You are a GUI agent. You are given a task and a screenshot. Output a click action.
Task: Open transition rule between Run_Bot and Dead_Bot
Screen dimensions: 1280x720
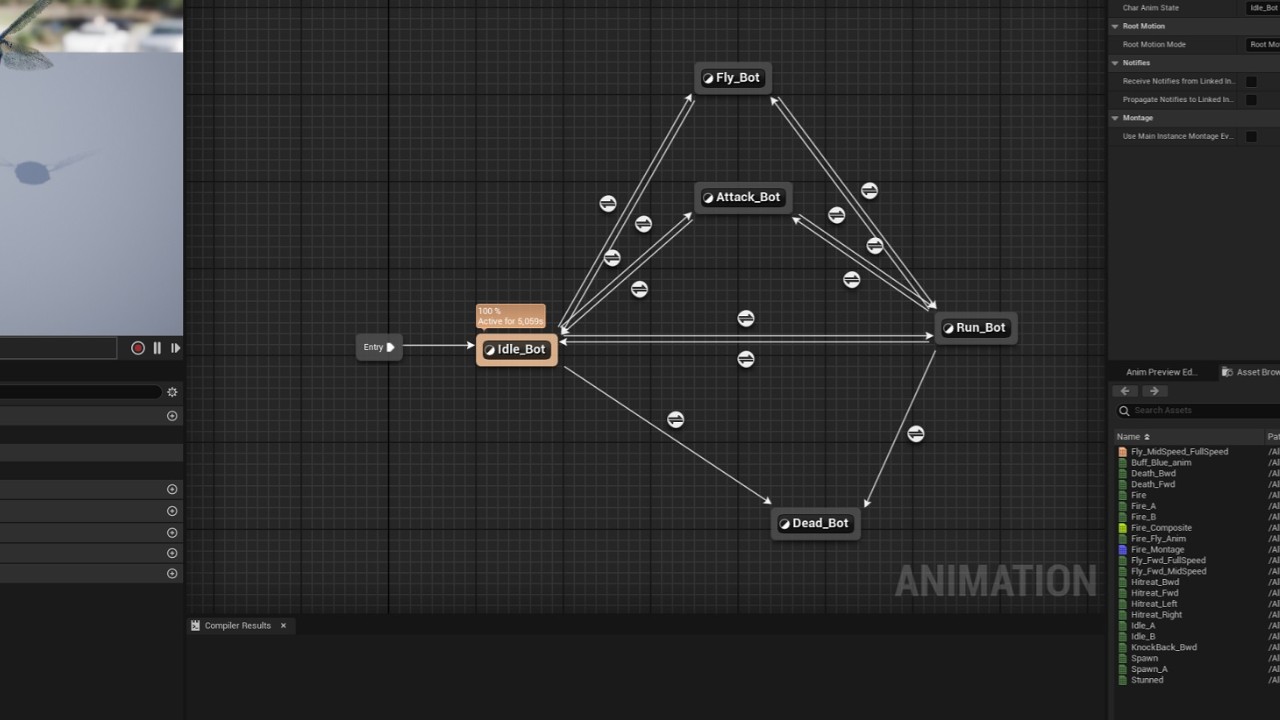[917, 434]
